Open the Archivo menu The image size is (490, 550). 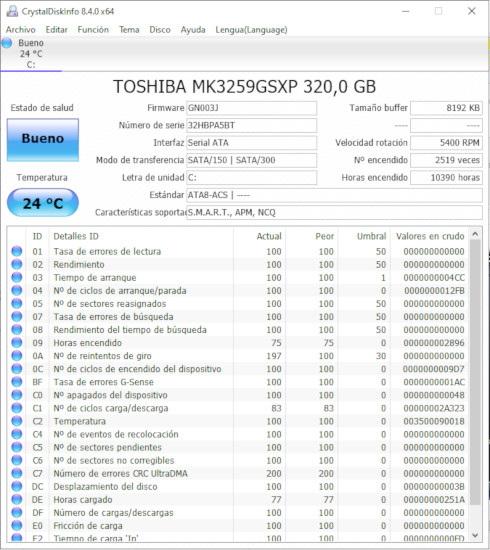click(21, 30)
